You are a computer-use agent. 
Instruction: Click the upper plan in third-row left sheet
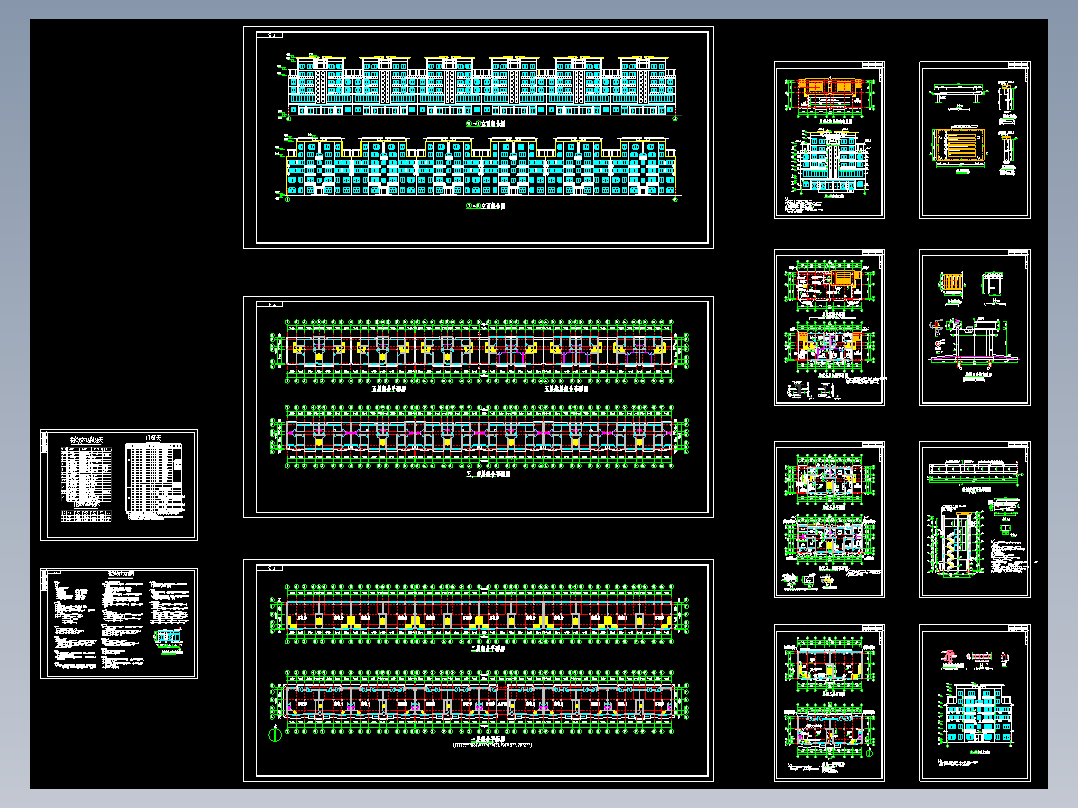pos(830,478)
